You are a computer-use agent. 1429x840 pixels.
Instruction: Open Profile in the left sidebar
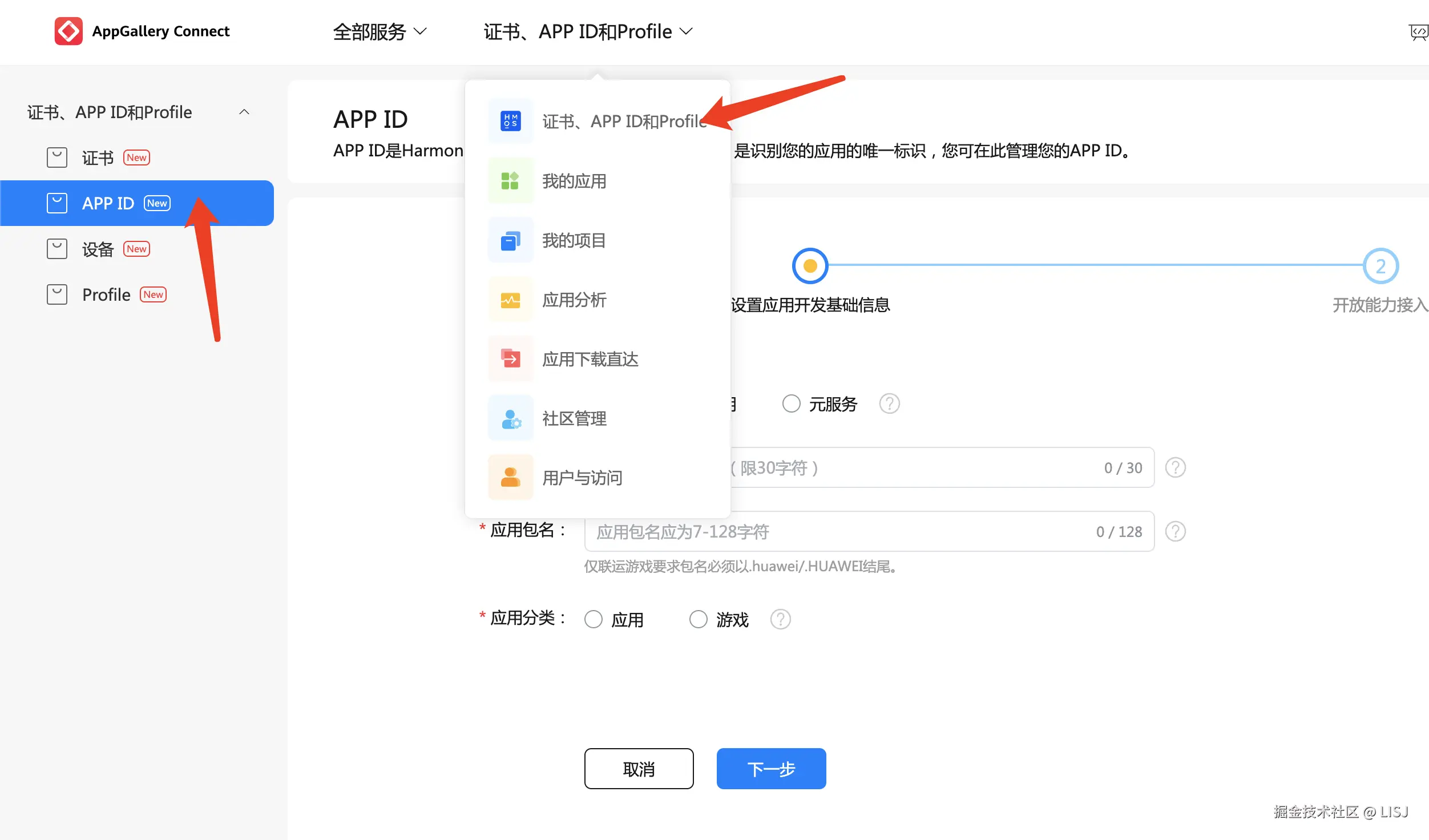(x=106, y=294)
